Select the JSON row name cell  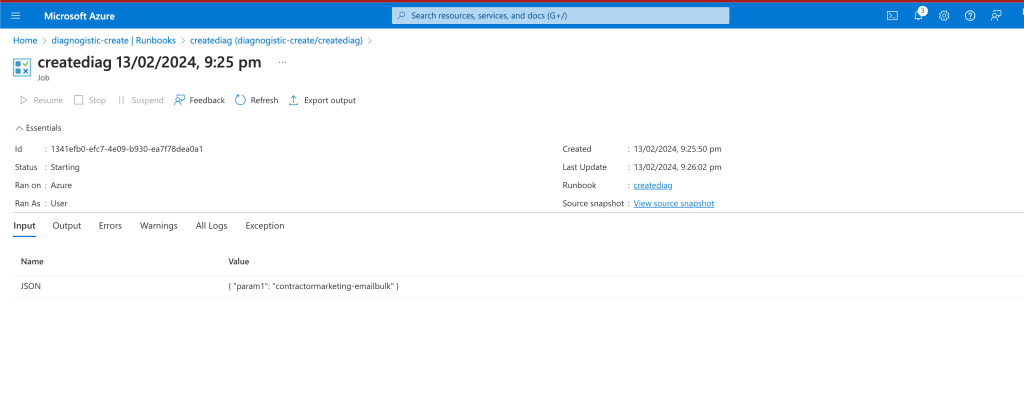click(x=31, y=287)
